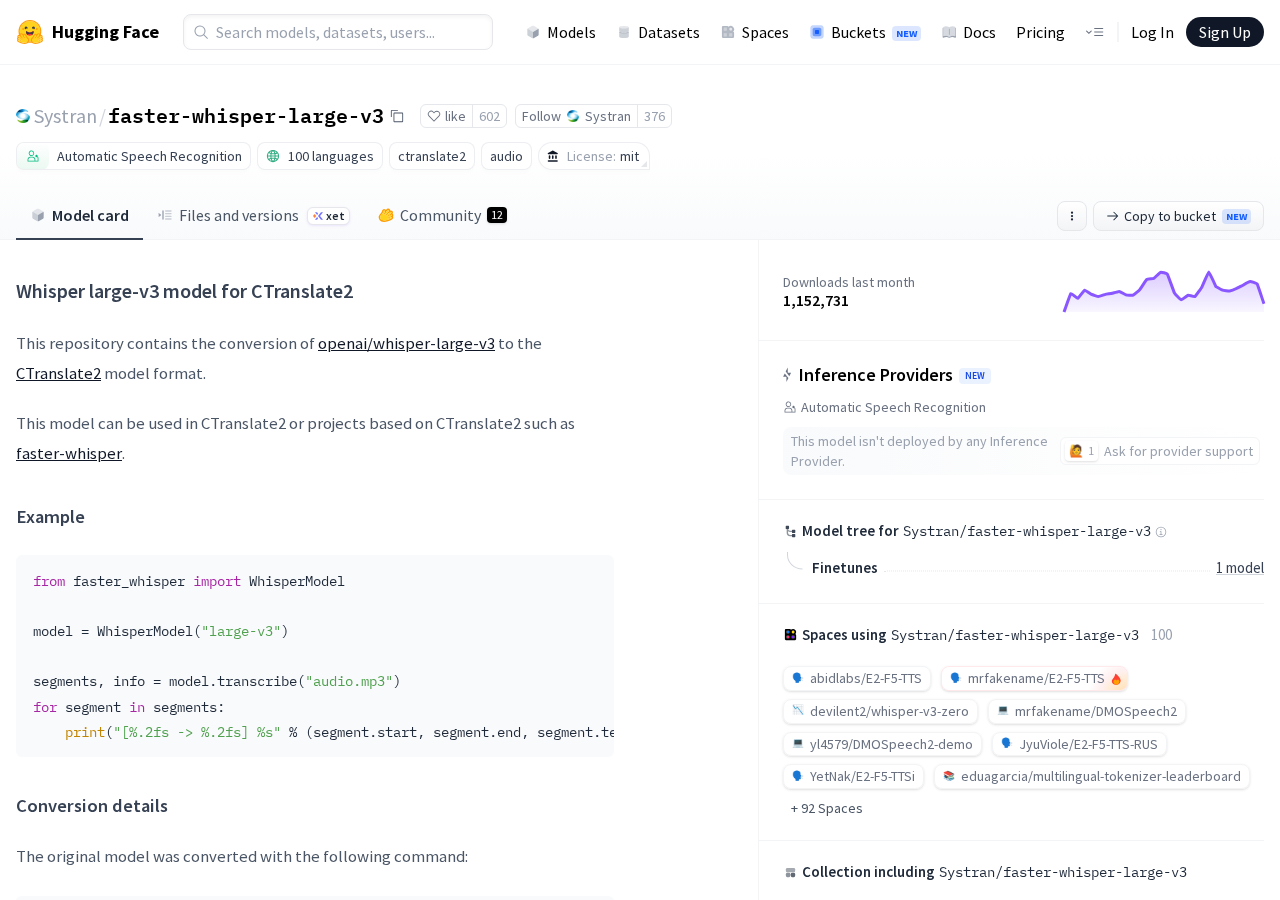1280x900 pixels.
Task: Click Ask for provider support button
Action: [1160, 451]
